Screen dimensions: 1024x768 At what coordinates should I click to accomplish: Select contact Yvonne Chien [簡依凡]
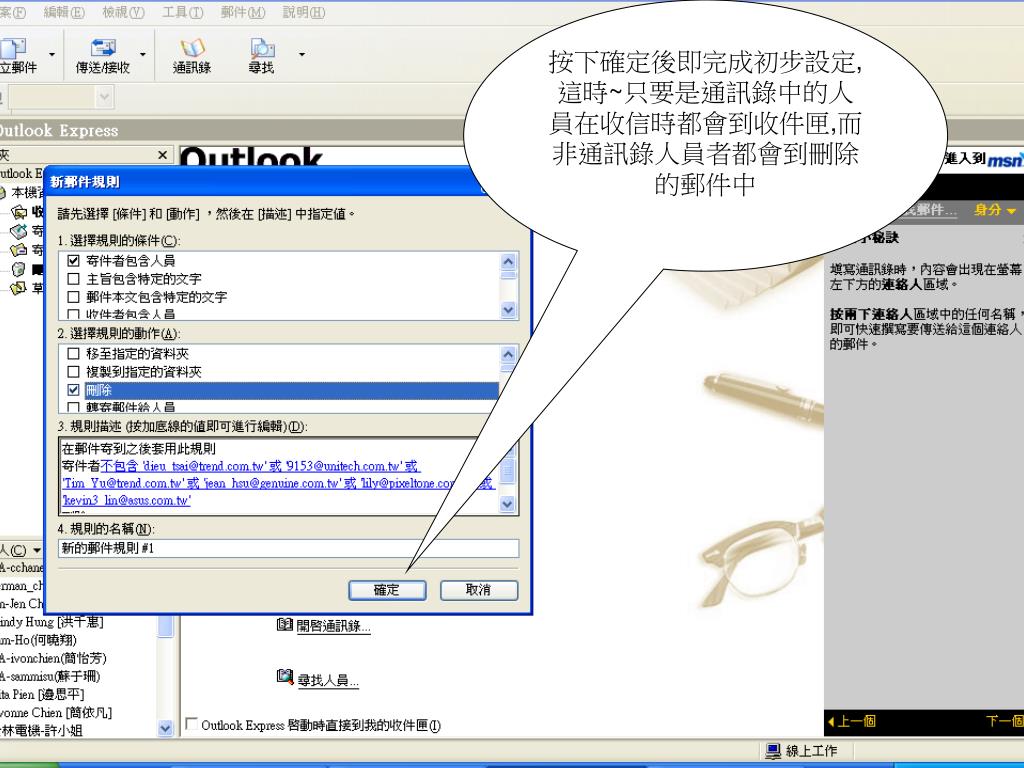[x=56, y=712]
